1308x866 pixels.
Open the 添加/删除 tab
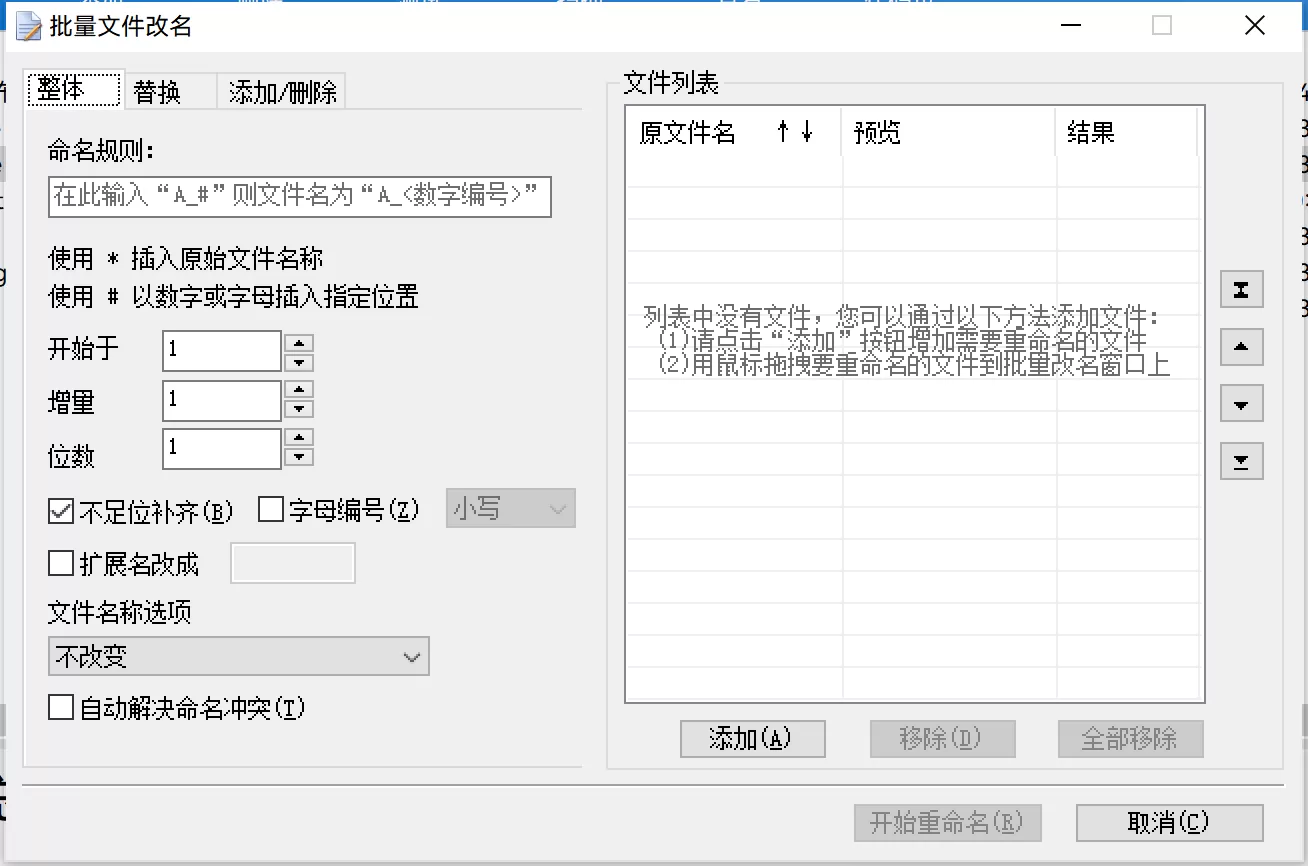coord(283,92)
